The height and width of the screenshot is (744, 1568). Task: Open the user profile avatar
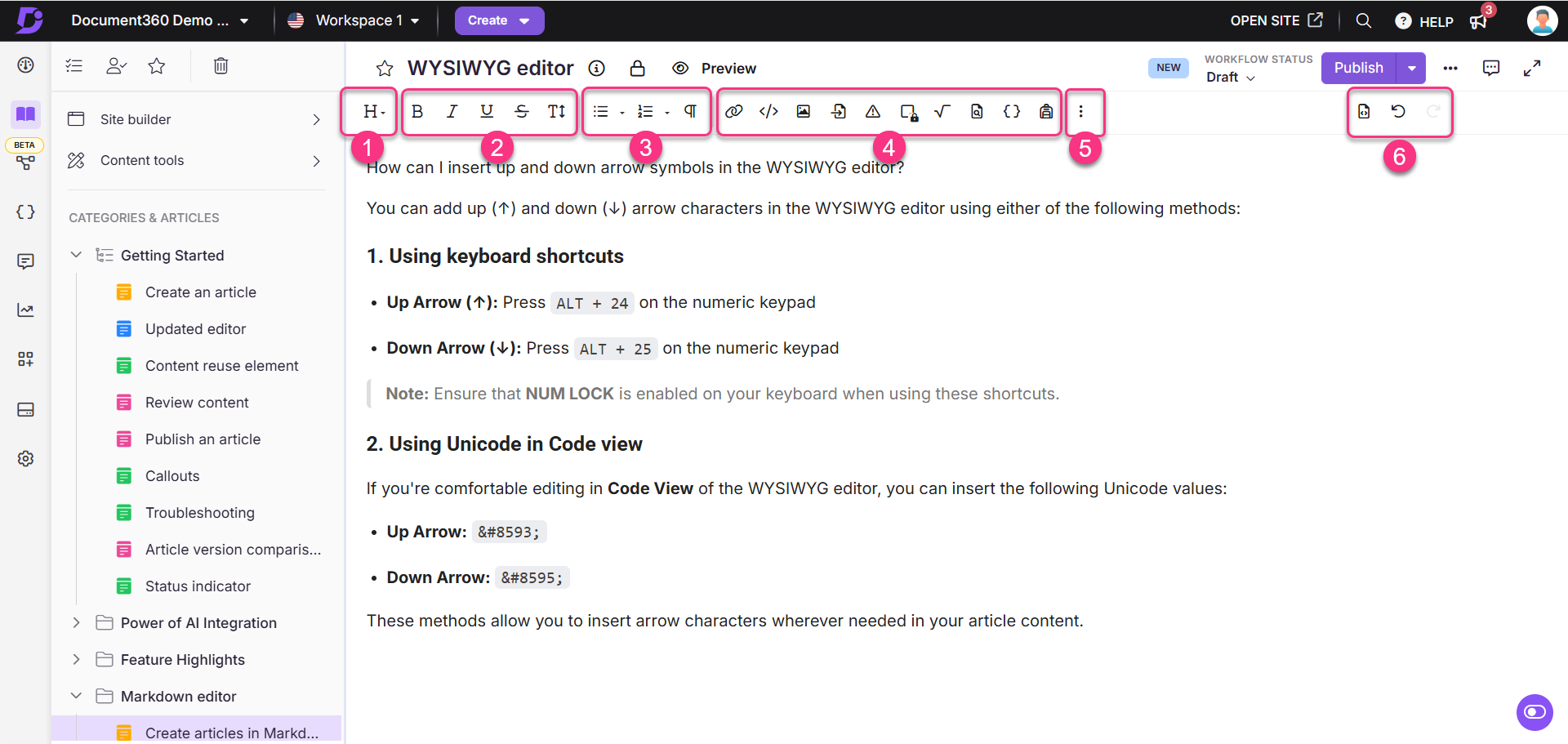click(x=1542, y=20)
